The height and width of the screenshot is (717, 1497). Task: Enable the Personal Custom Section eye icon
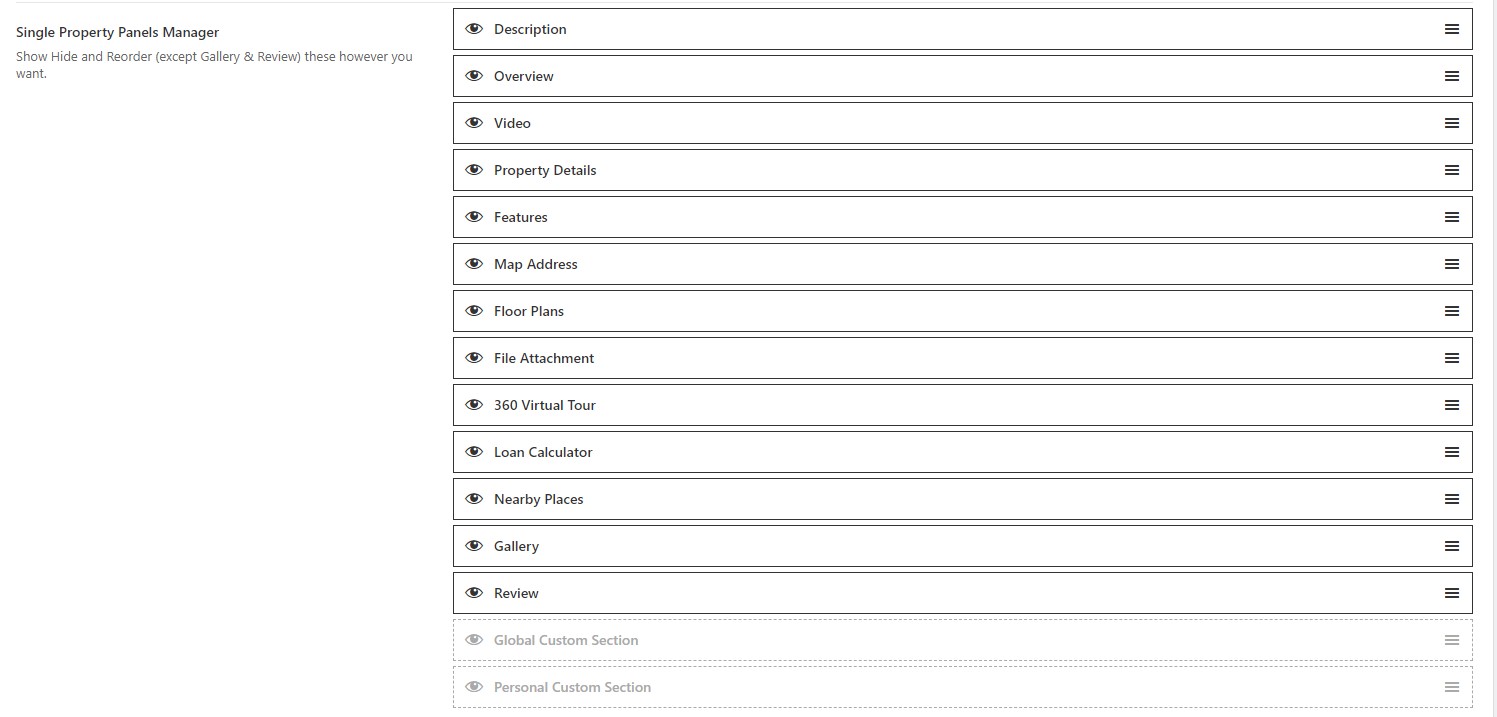(x=474, y=687)
